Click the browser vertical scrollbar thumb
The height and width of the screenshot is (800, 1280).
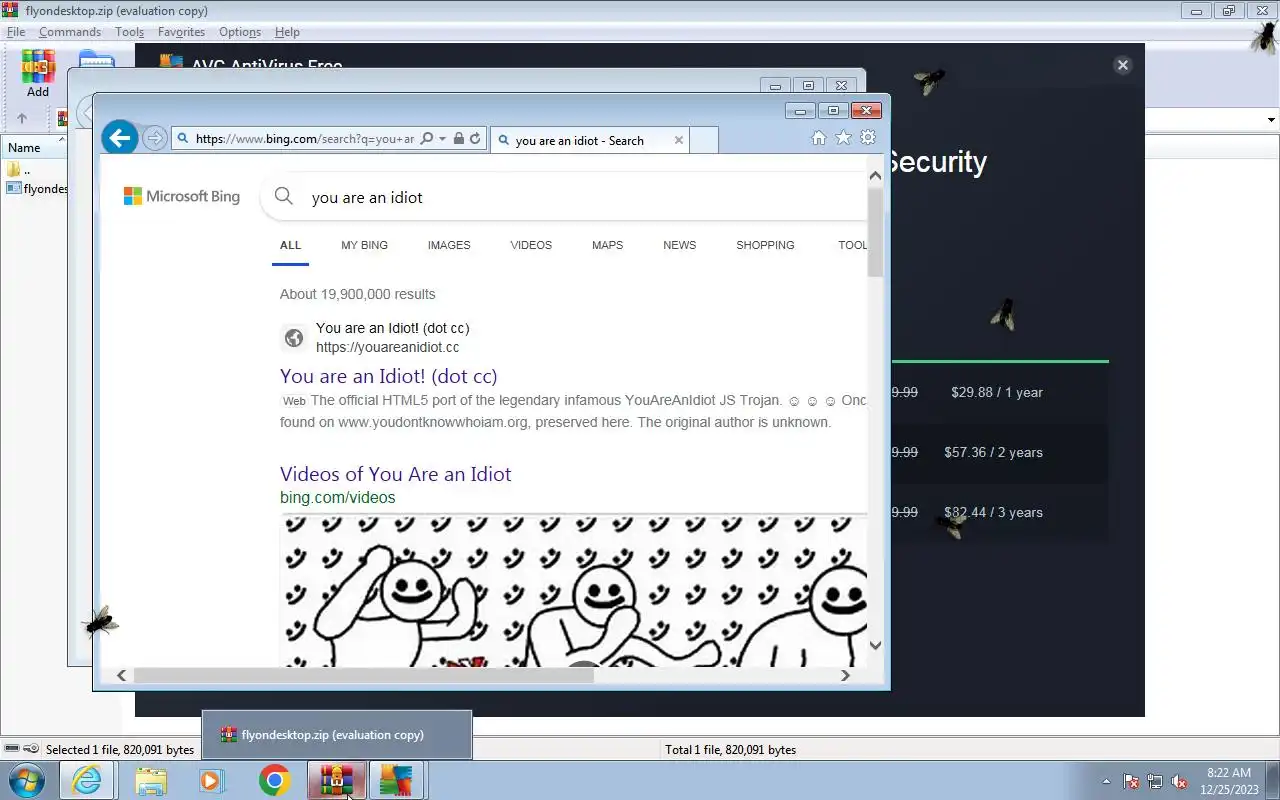click(875, 232)
